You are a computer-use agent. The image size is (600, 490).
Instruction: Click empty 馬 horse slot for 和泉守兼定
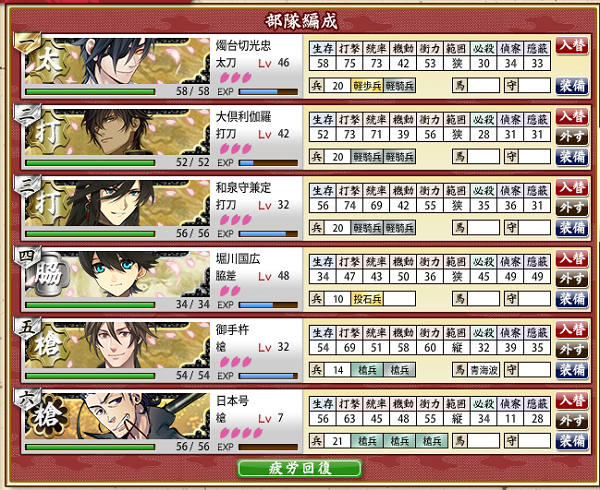pyautogui.click(x=483, y=228)
